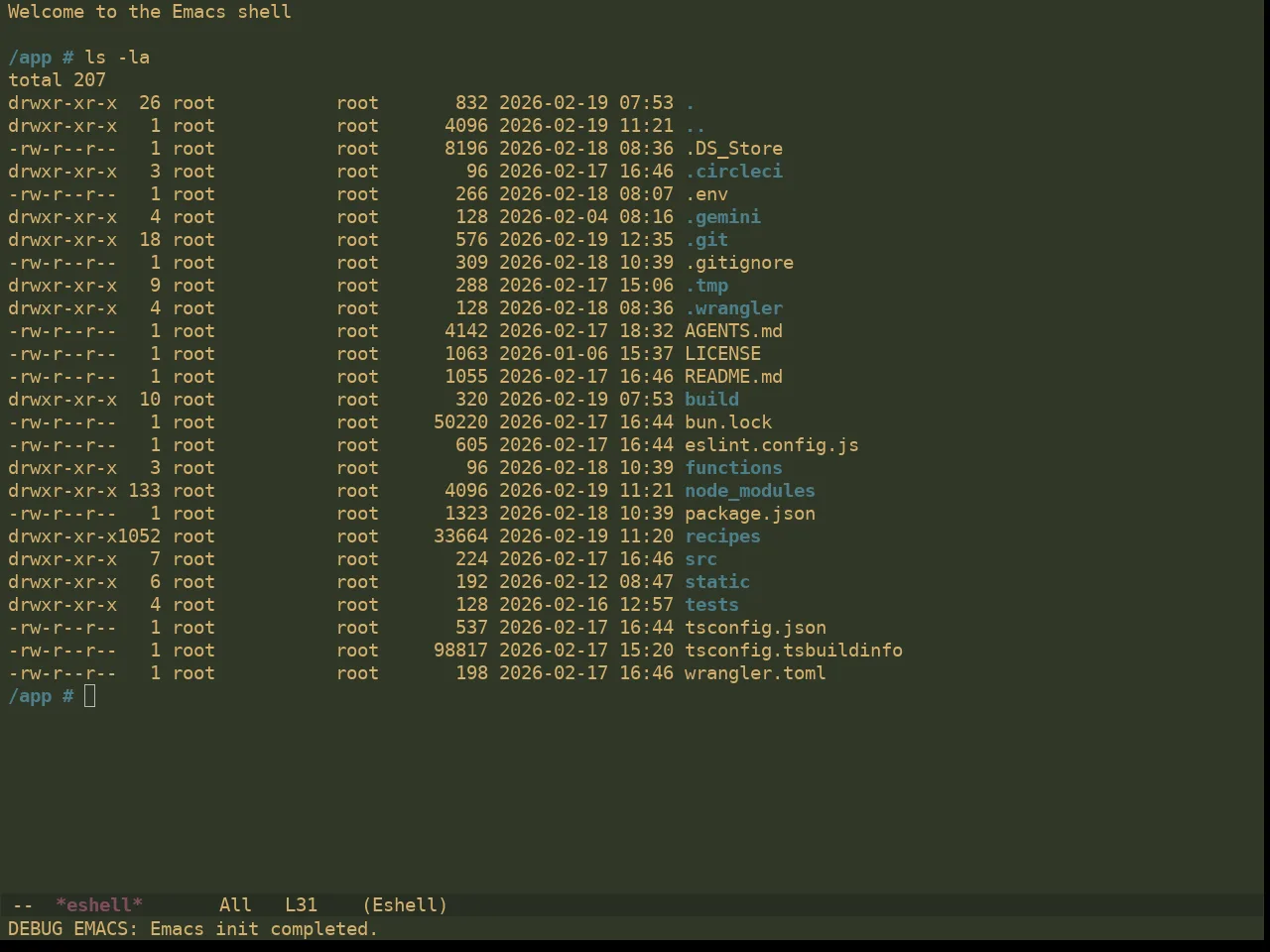This screenshot has width=1270, height=952.
Task: Select the LICENSE file name
Action: click(x=722, y=354)
